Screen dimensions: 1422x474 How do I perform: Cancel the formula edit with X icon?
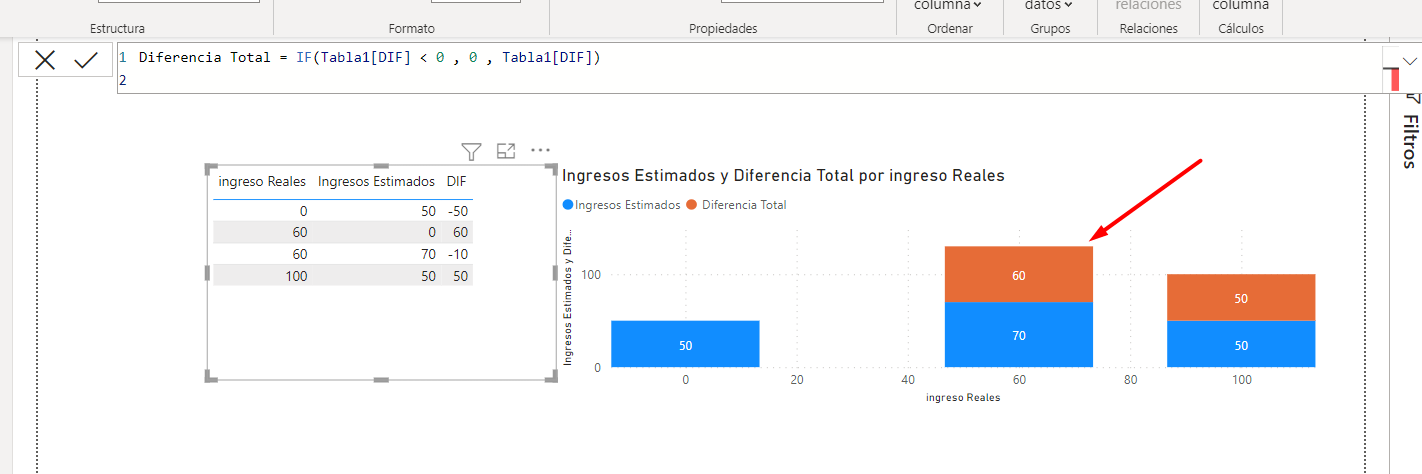[45, 60]
